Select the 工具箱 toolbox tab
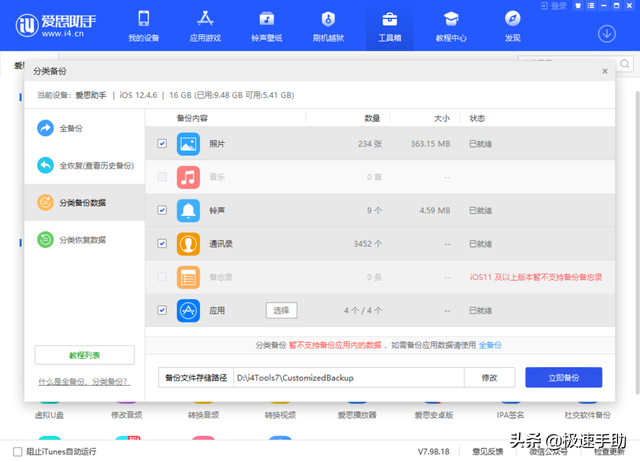The width and height of the screenshot is (640, 462). click(x=389, y=26)
